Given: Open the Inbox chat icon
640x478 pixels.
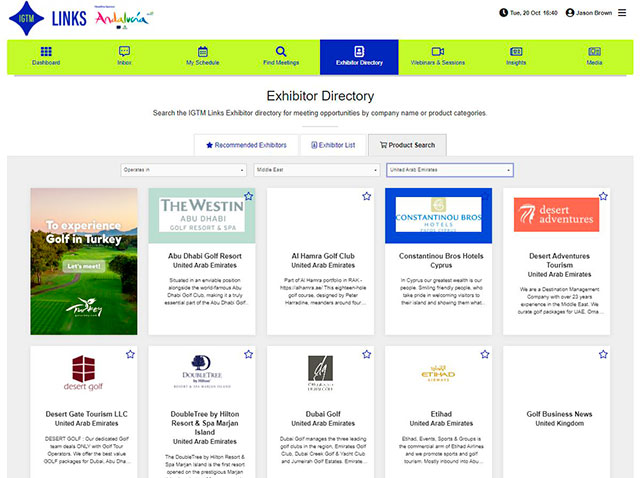Looking at the screenshot, I should coord(124,51).
